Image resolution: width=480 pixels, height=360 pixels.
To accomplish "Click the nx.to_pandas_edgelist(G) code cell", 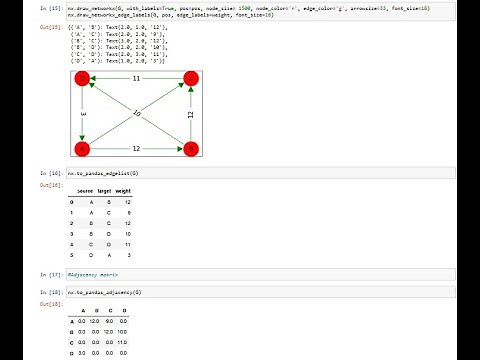I will click(261, 173).
